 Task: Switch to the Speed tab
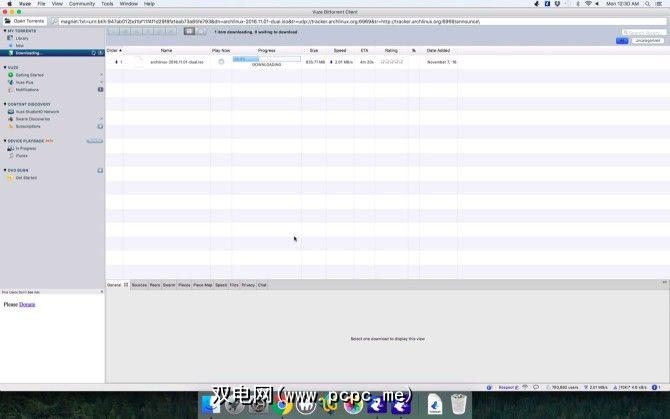(x=221, y=285)
